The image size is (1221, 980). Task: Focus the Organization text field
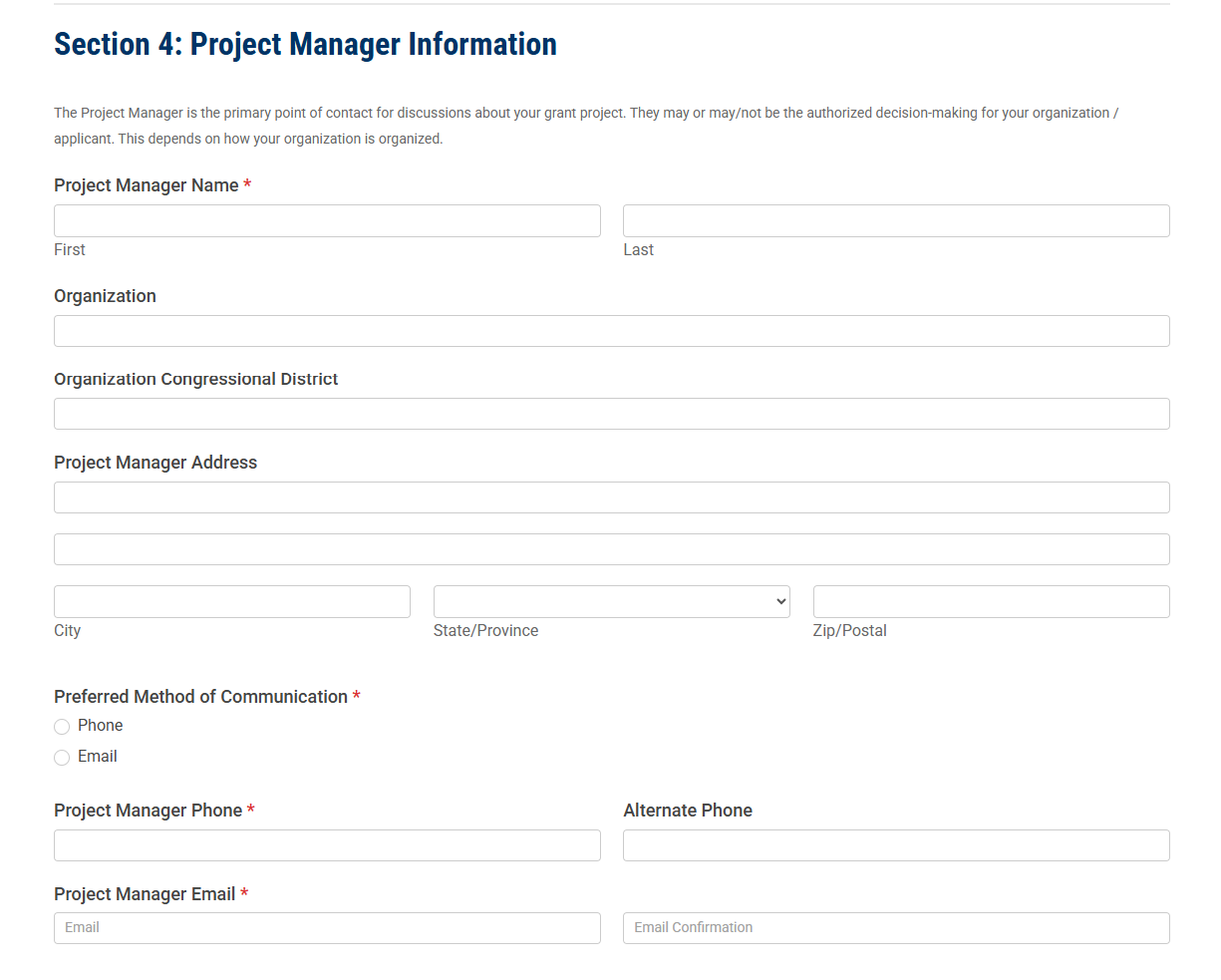611,331
